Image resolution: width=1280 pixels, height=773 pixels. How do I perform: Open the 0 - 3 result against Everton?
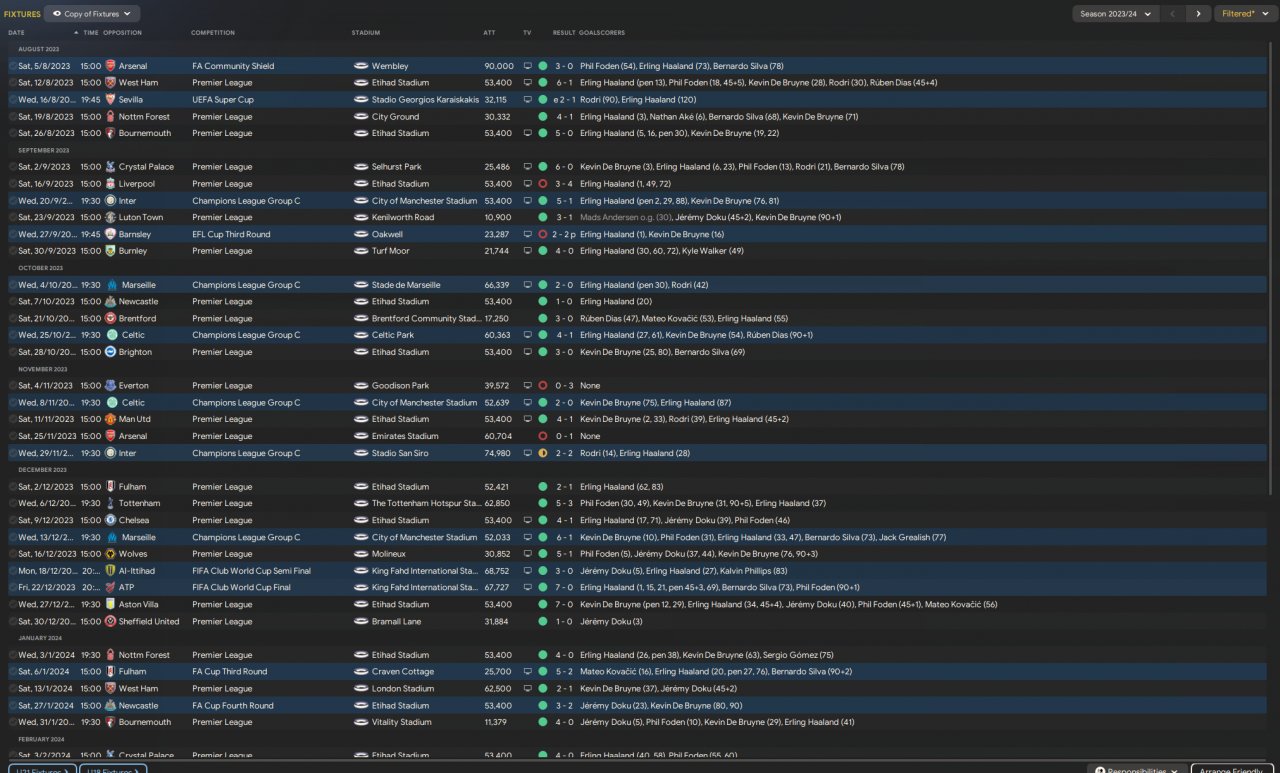click(565, 386)
